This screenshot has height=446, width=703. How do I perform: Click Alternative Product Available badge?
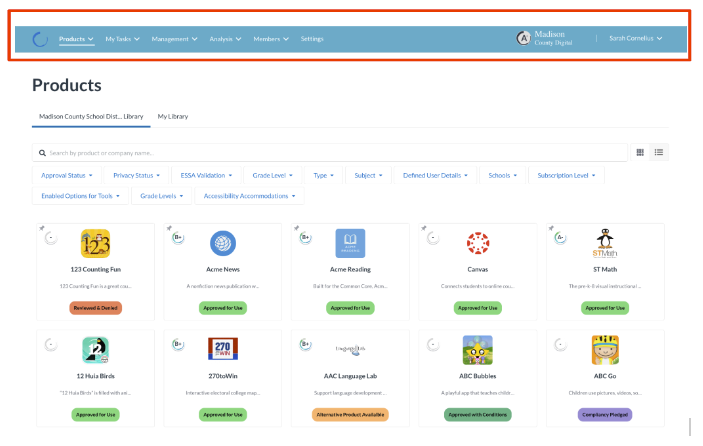(350, 415)
